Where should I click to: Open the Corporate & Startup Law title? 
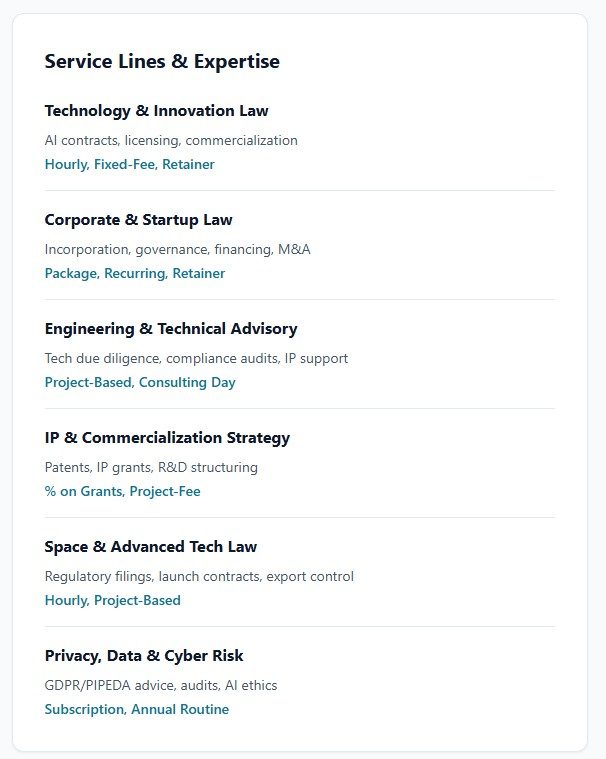(x=138, y=220)
